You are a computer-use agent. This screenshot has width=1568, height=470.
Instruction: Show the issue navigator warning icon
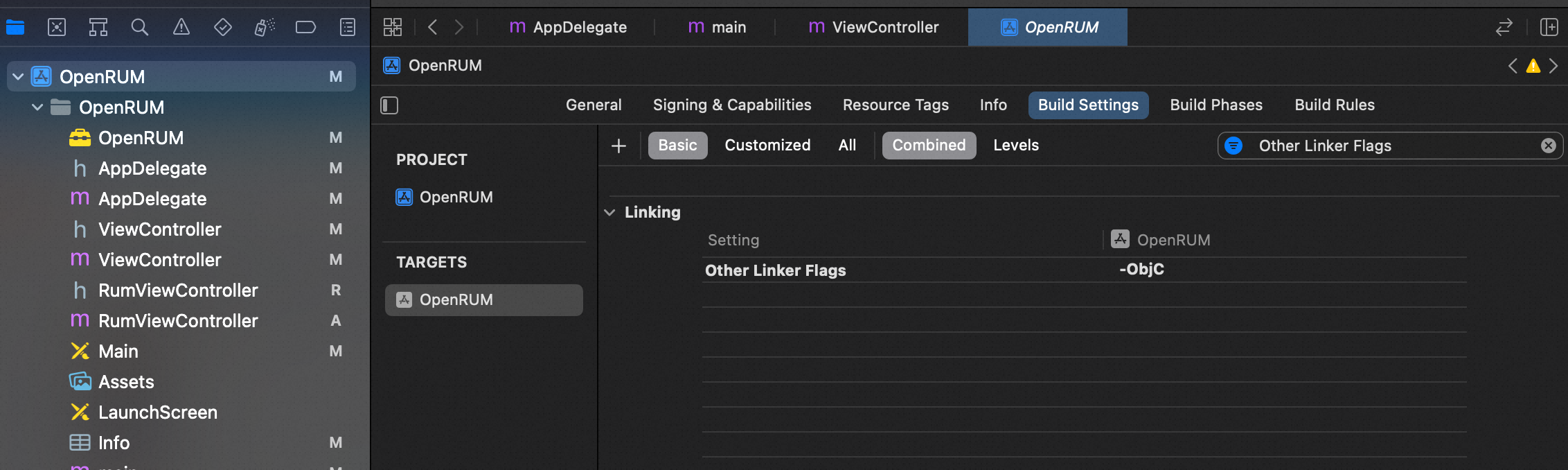pyautogui.click(x=181, y=28)
